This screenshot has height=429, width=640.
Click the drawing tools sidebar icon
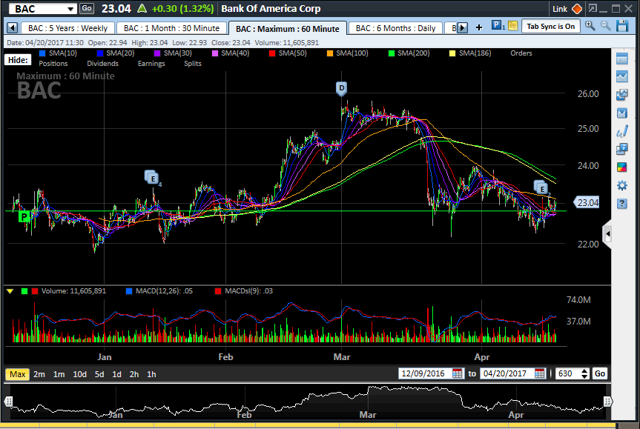click(x=622, y=131)
